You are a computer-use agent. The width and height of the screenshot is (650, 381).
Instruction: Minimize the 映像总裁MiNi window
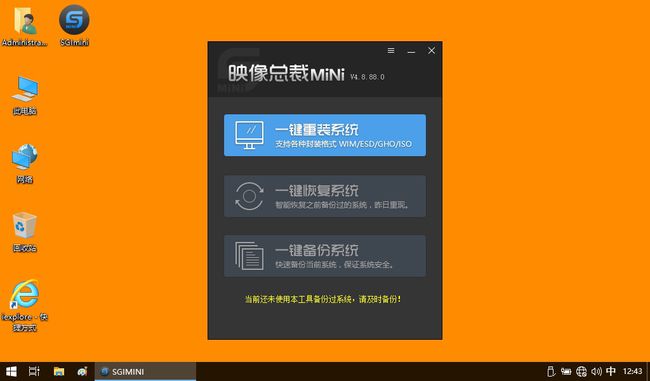click(411, 51)
